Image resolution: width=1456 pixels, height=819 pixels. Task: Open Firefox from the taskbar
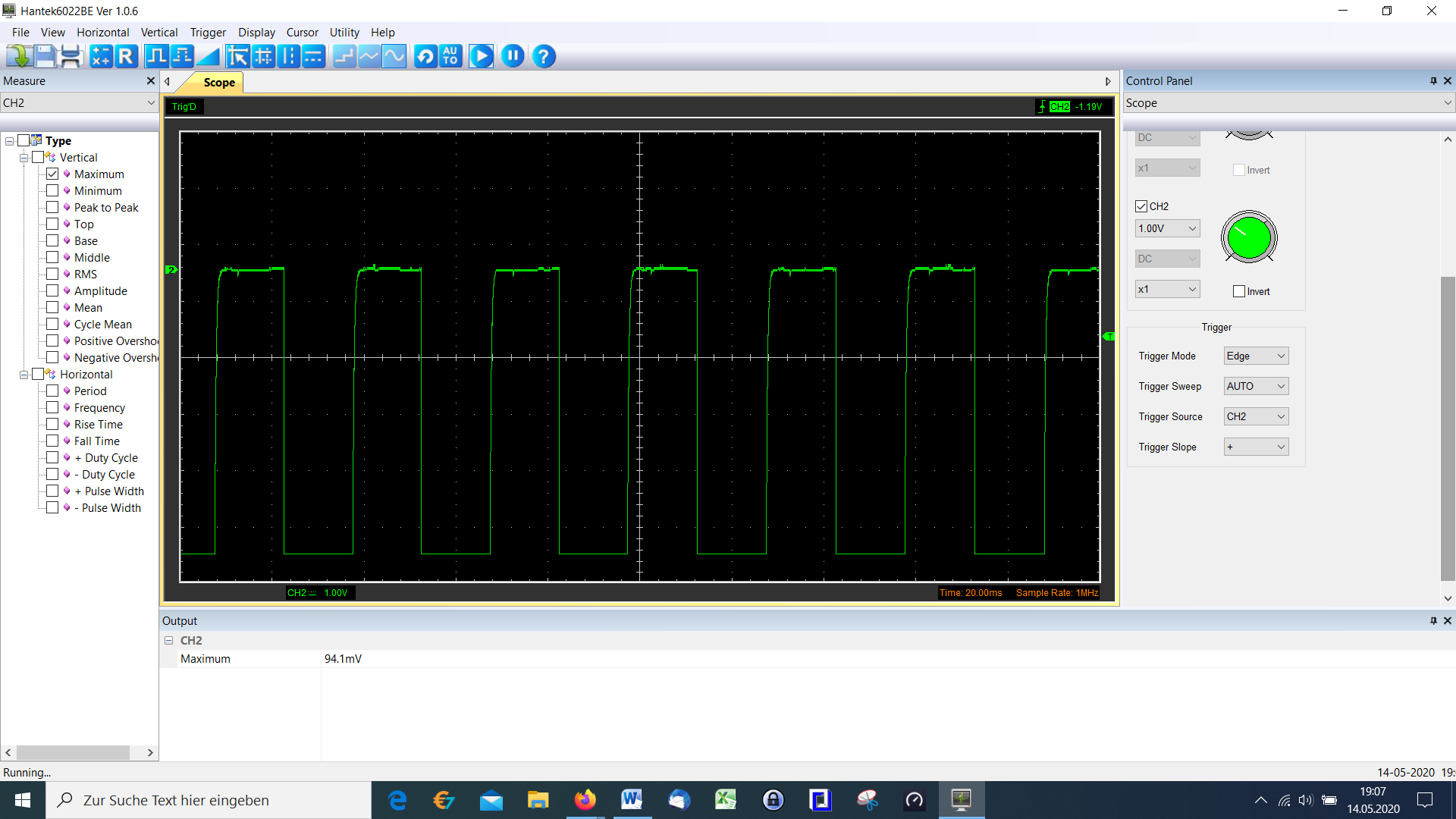[585, 800]
